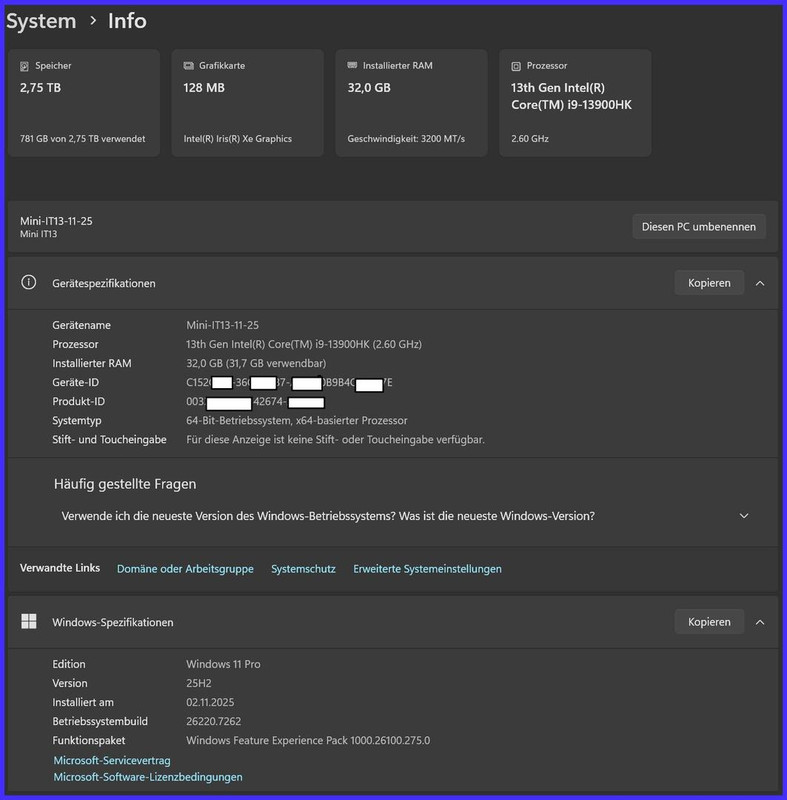Click the Installierter RAM card icon
The width and height of the screenshot is (787, 800).
point(352,65)
